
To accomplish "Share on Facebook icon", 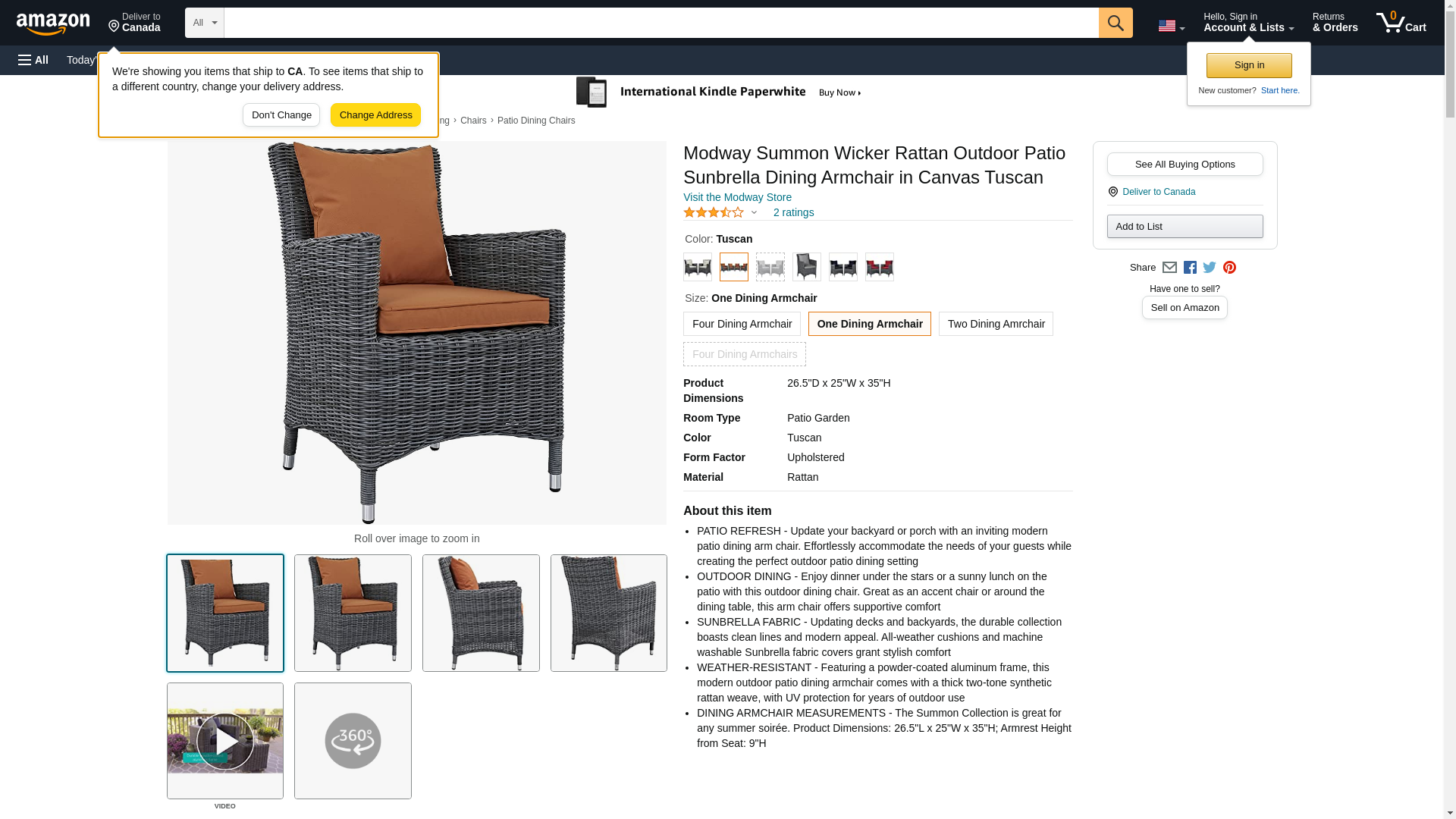I will click(x=1190, y=268).
